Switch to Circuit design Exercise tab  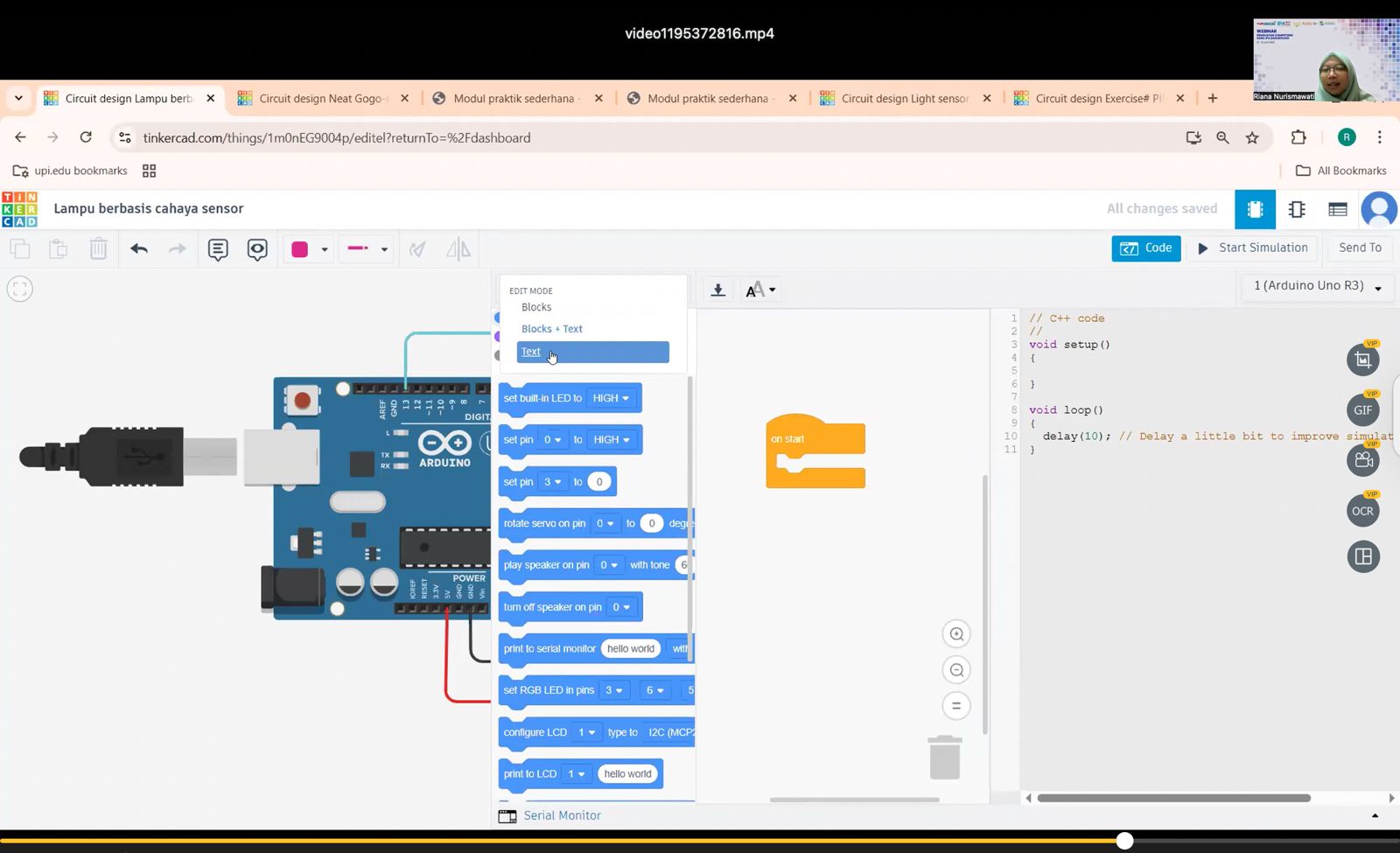pyautogui.click(x=1099, y=99)
